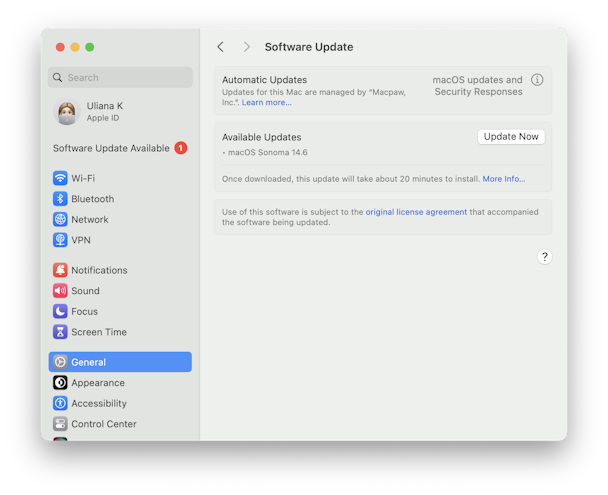The width and height of the screenshot is (608, 495).
Task: Go back with left chevron
Action: (x=221, y=47)
